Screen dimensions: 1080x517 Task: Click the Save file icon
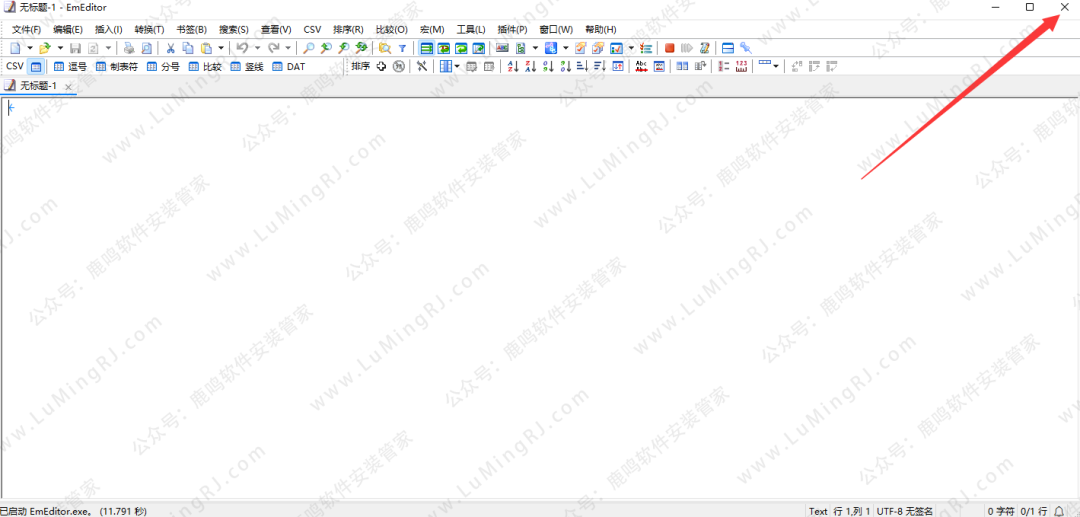pos(75,48)
